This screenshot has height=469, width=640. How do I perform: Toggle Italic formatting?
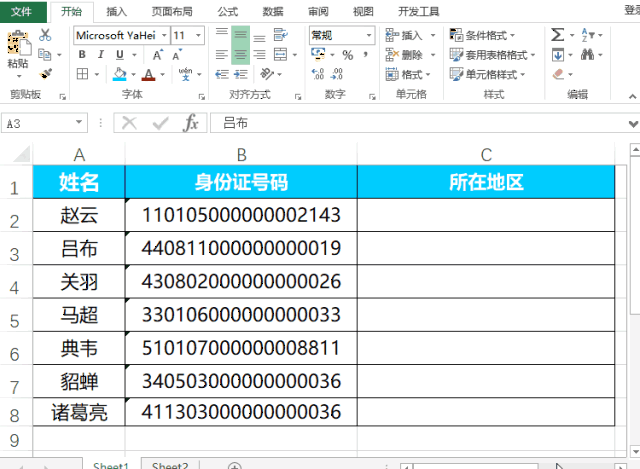click(x=101, y=54)
